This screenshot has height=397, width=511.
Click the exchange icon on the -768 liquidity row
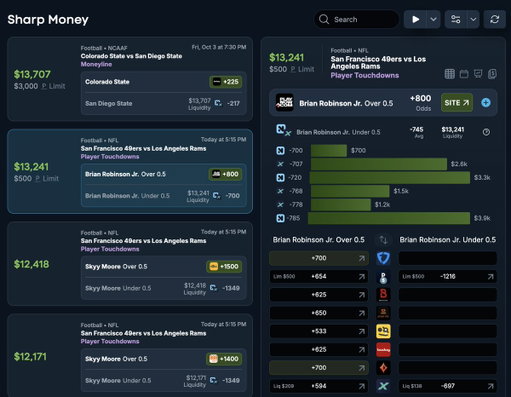click(280, 191)
